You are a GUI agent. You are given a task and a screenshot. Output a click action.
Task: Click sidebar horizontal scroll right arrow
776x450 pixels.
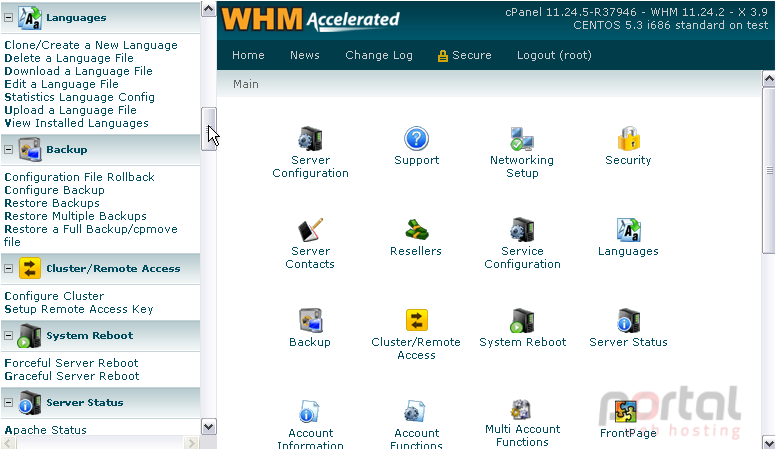[191, 443]
